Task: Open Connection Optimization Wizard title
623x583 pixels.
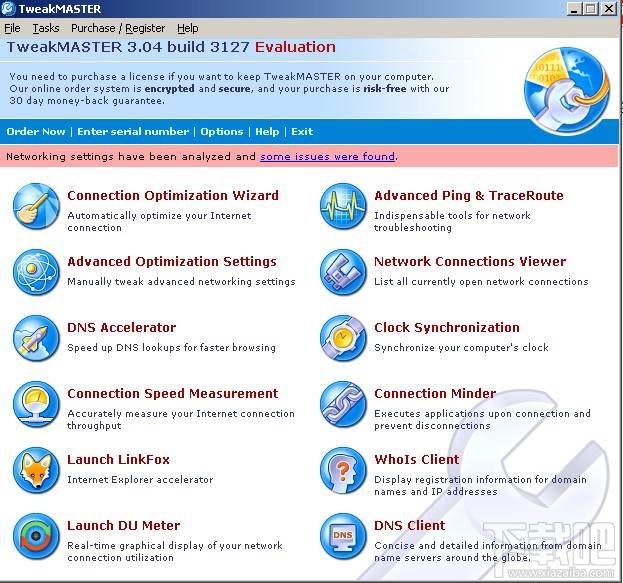Action: click(173, 196)
